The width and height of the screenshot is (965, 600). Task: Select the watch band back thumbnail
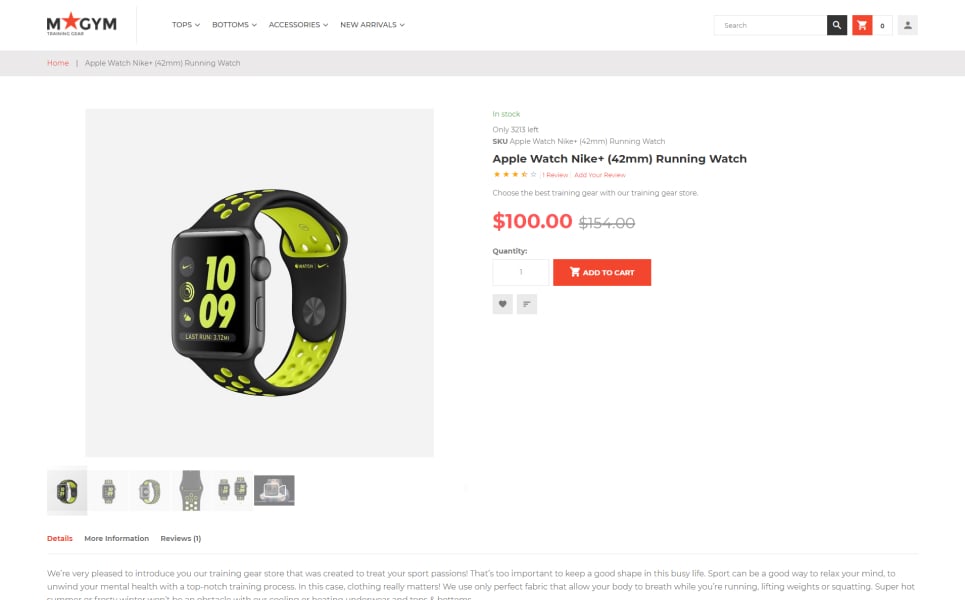(x=191, y=490)
